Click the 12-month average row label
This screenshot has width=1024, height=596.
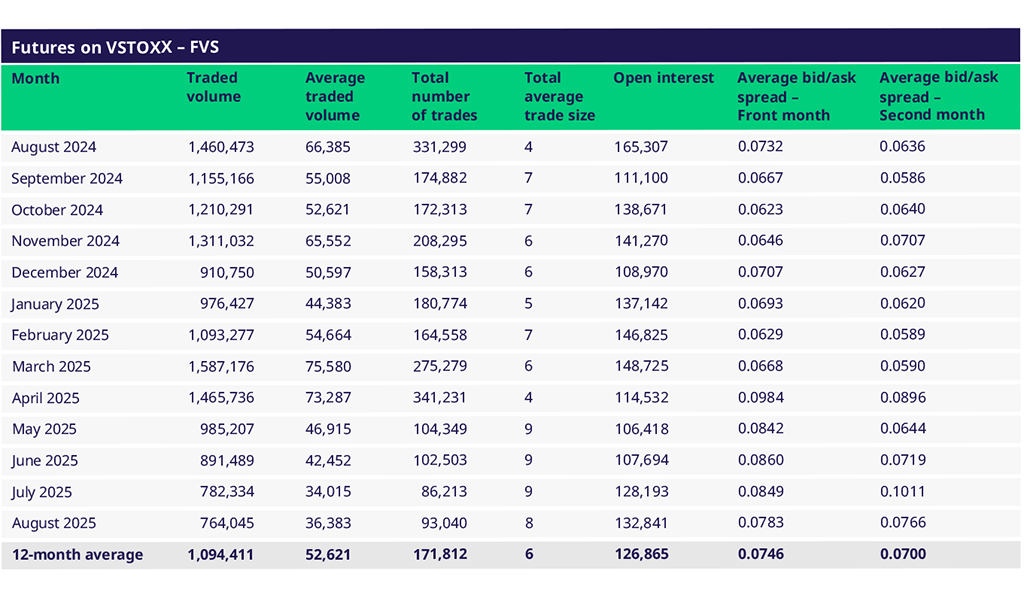(x=77, y=555)
